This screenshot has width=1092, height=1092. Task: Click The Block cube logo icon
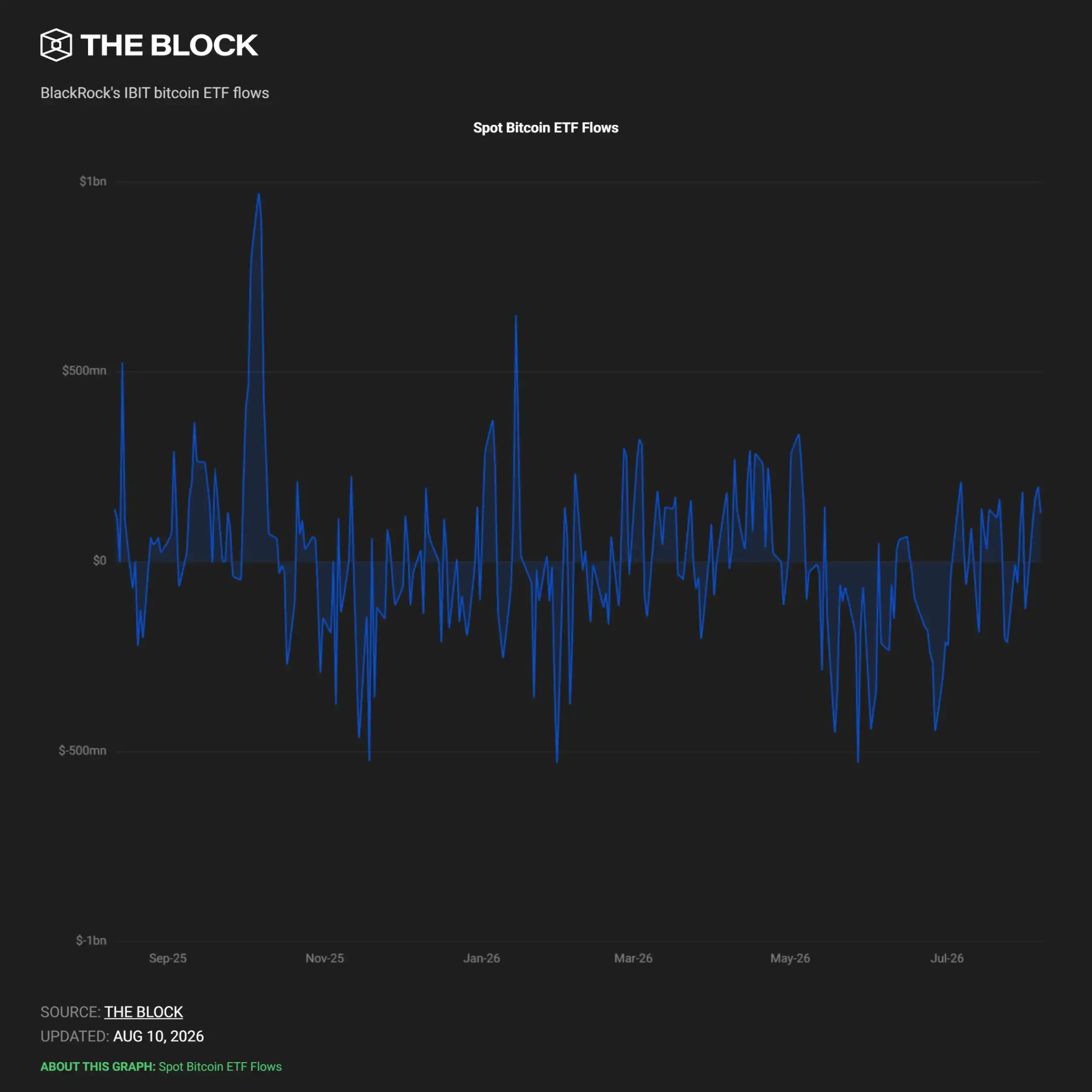pyautogui.click(x=56, y=45)
